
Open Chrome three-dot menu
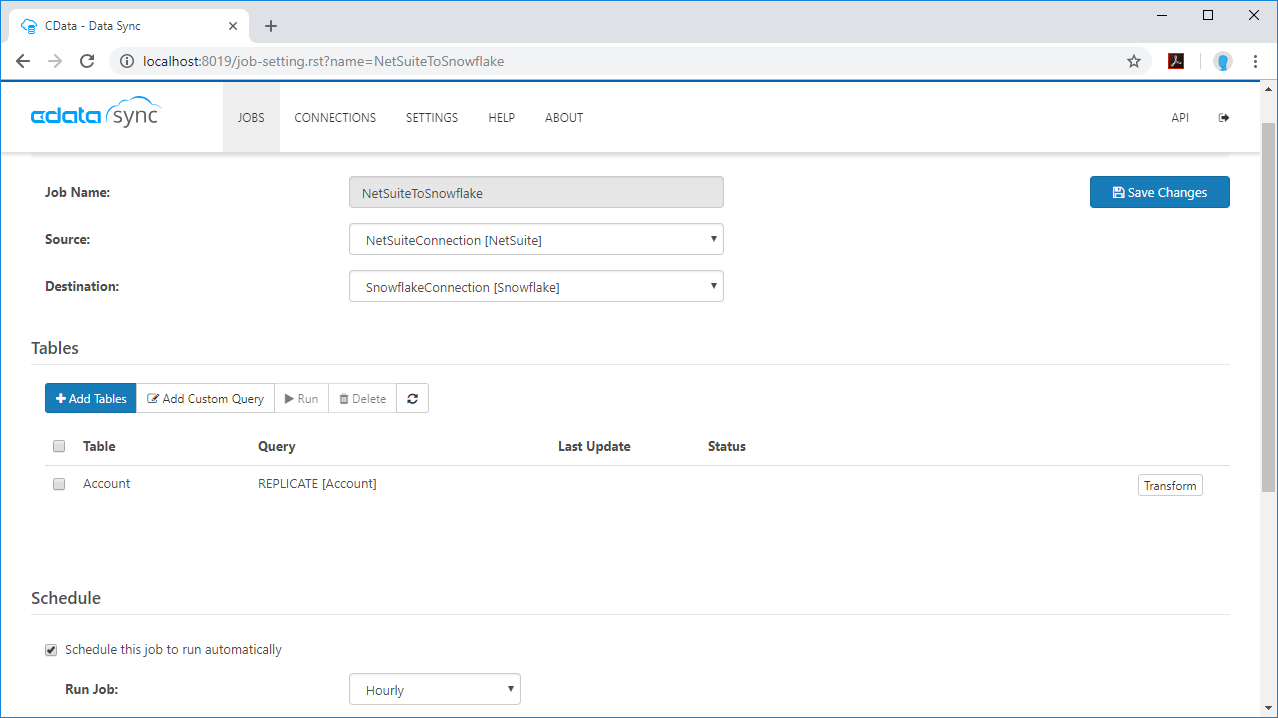pos(1255,61)
